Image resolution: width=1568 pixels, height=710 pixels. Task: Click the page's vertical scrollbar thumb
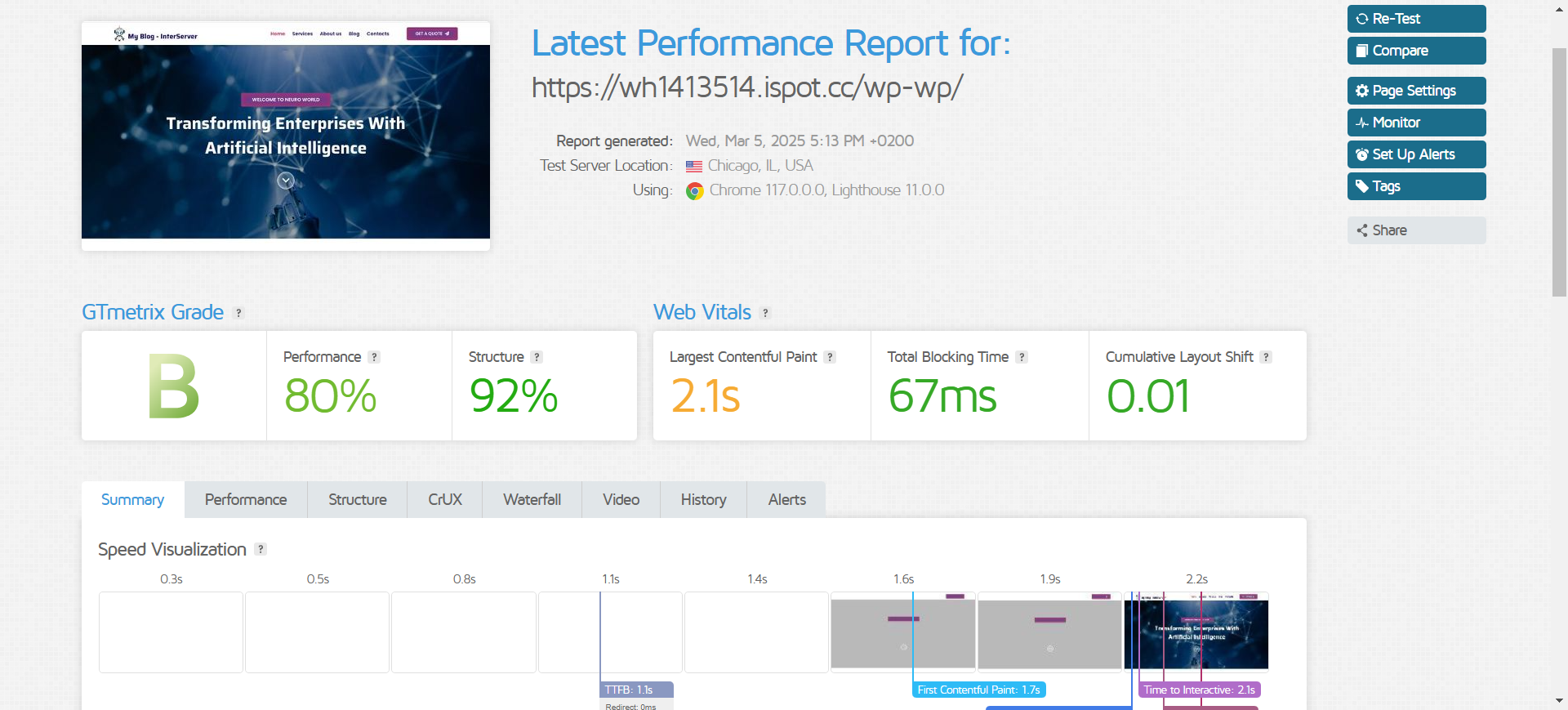(x=1559, y=172)
